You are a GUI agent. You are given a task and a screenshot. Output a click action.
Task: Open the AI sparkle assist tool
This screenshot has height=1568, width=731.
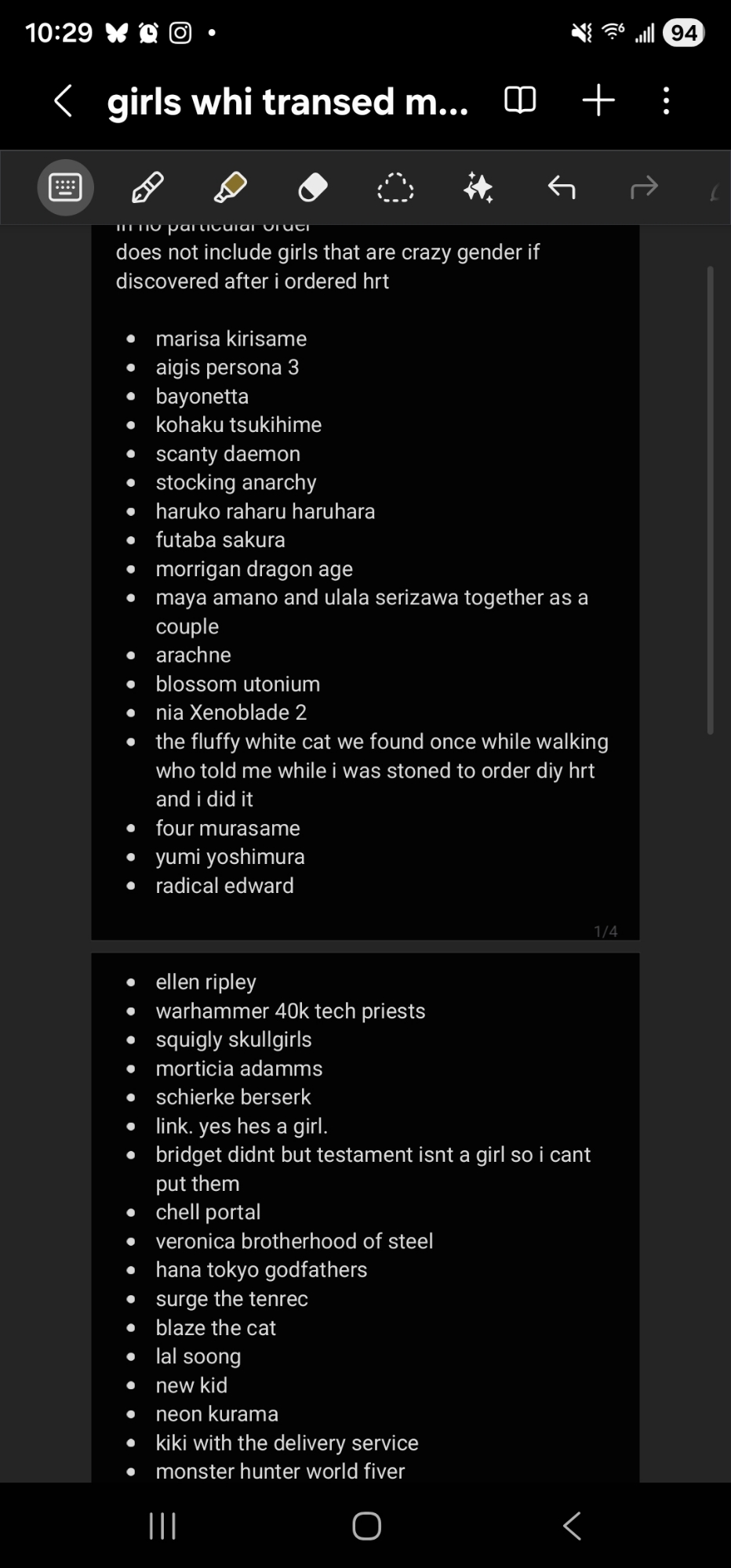pos(478,187)
